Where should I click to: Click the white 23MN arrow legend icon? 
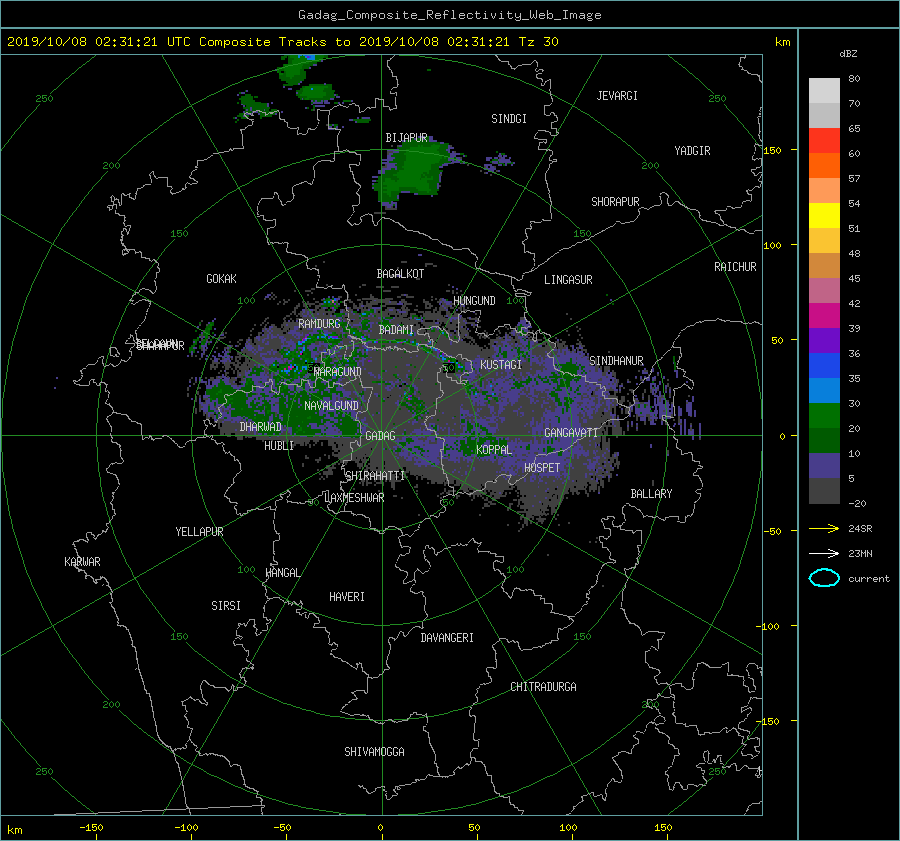click(x=824, y=553)
